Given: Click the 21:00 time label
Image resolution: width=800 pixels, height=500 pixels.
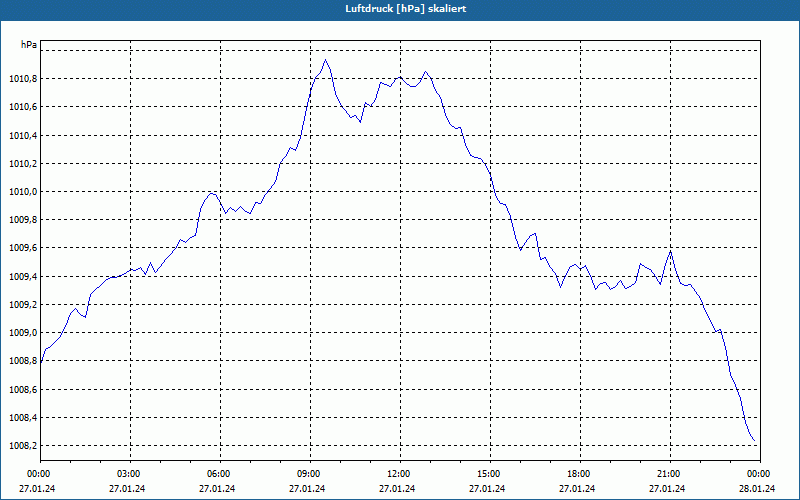Looking at the screenshot, I should [x=670, y=474].
